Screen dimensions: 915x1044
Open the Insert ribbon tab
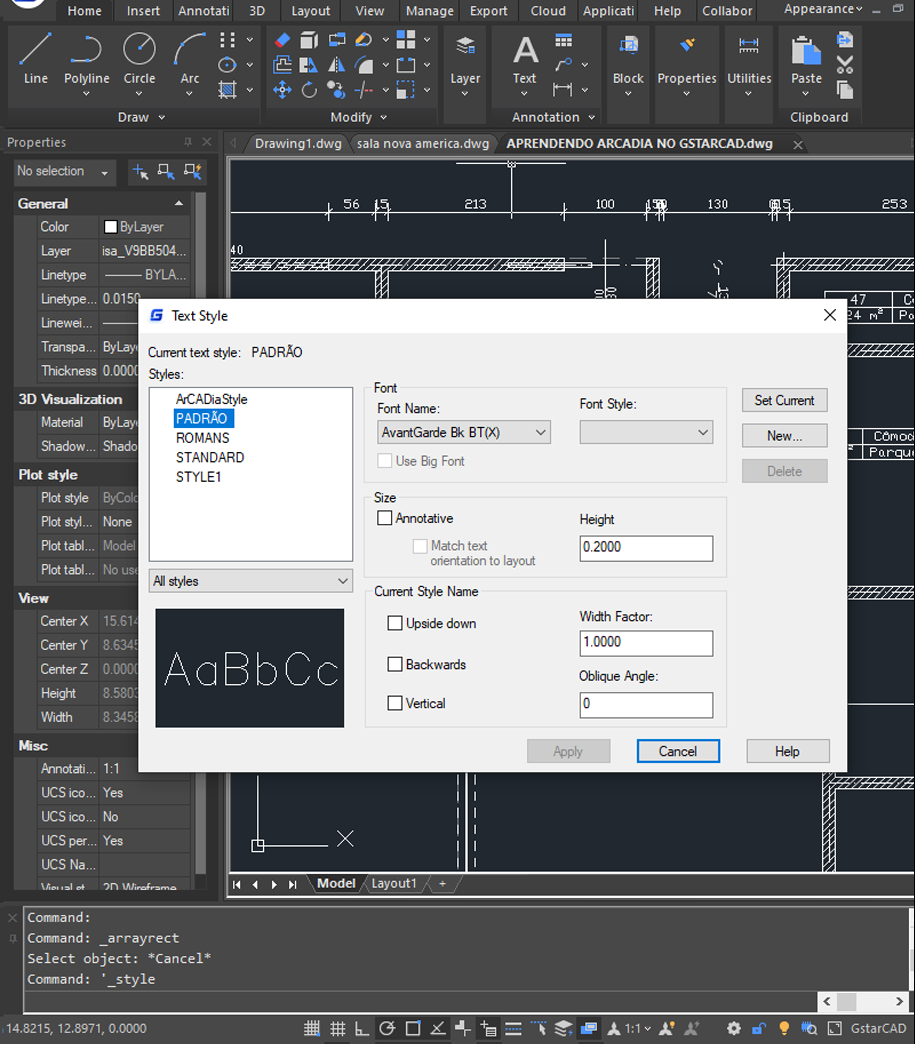tap(143, 11)
